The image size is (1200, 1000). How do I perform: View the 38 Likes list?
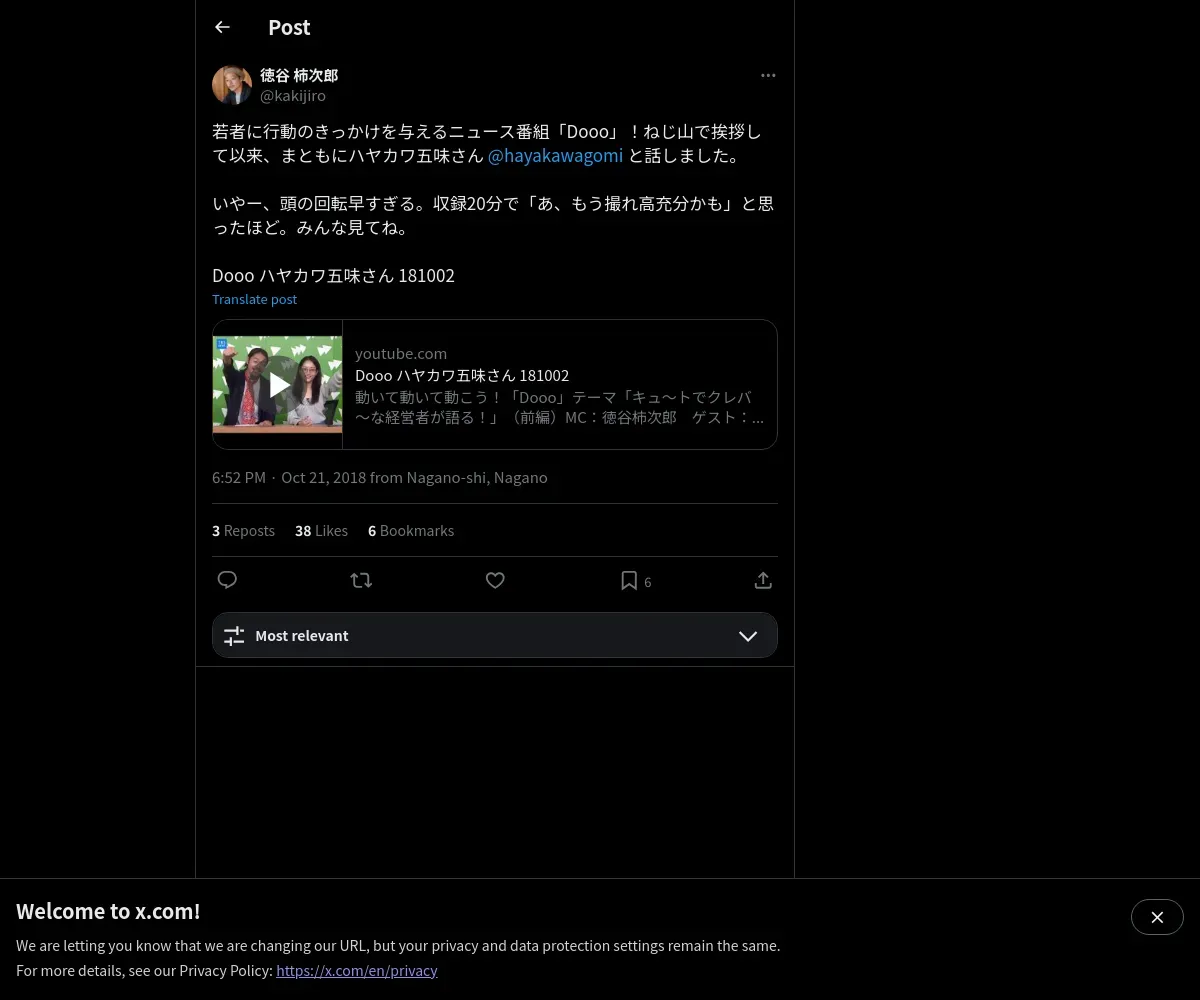click(321, 531)
